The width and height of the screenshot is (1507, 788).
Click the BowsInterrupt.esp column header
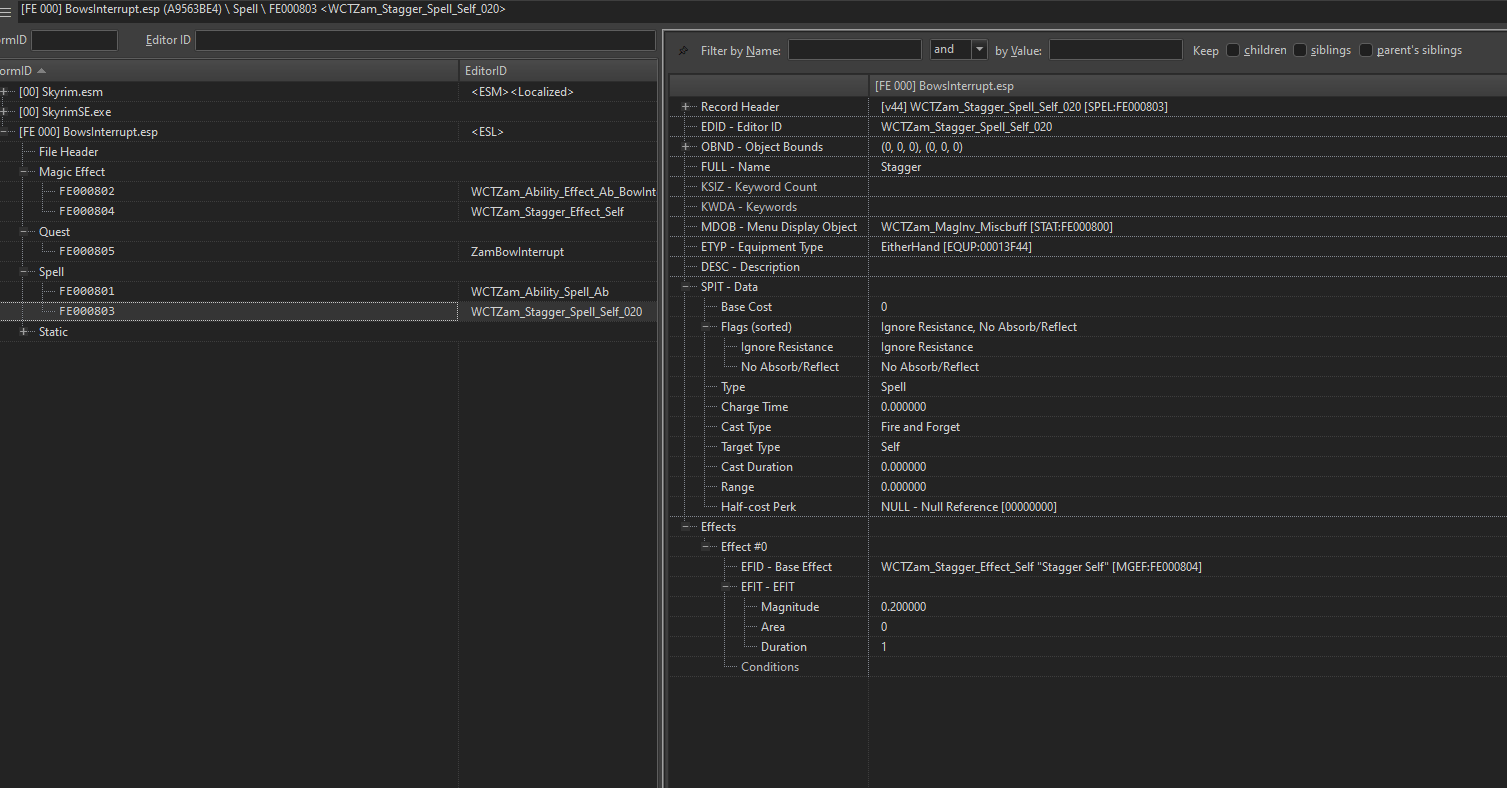(x=1187, y=86)
